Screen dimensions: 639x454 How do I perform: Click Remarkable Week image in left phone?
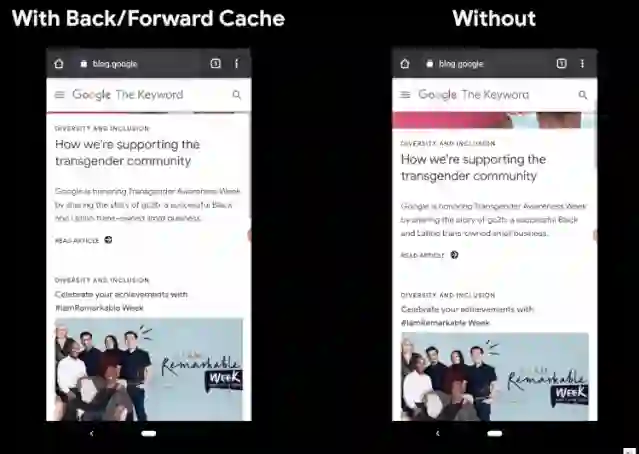click(x=149, y=369)
